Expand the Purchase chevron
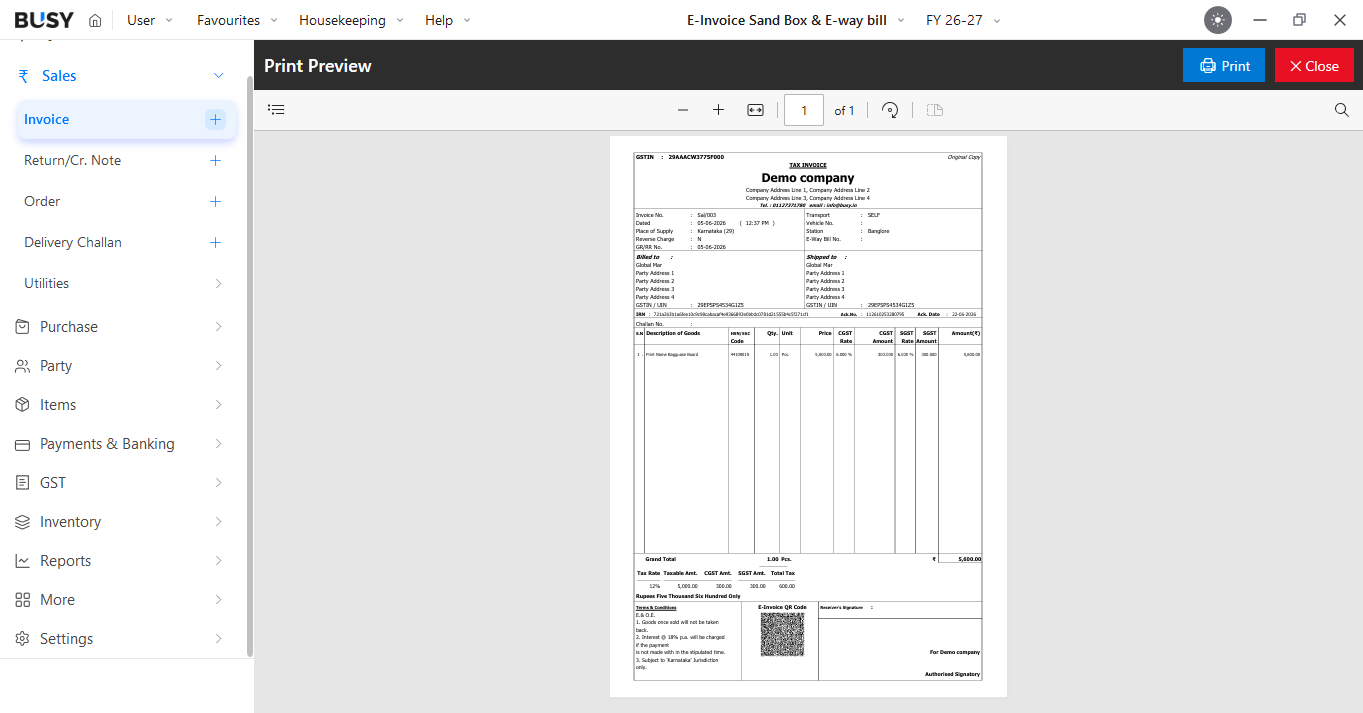 (218, 327)
